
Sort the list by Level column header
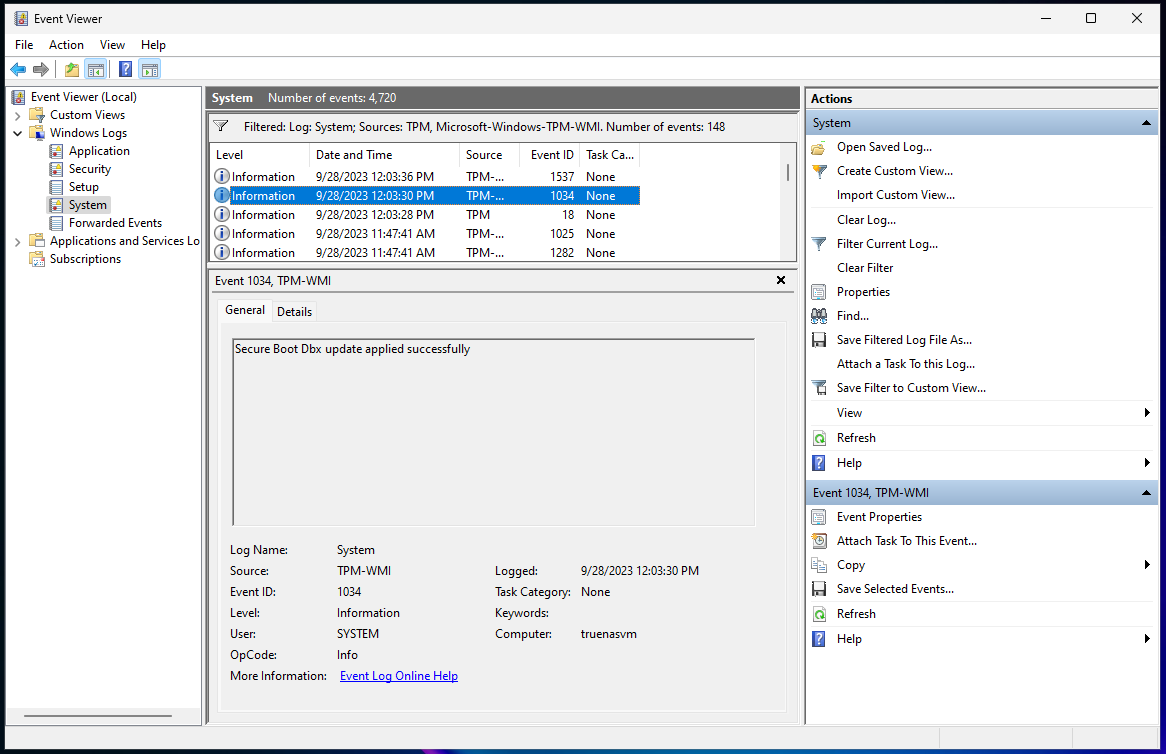click(x=259, y=155)
